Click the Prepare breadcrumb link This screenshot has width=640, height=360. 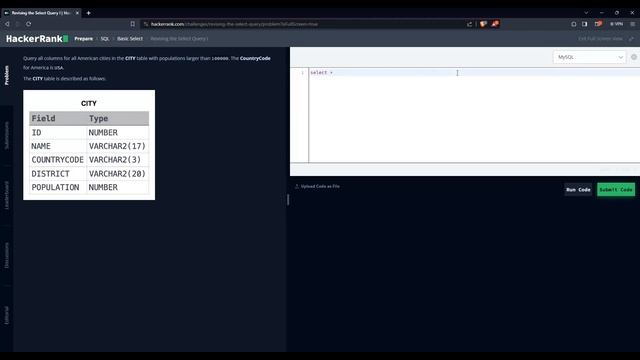[x=84, y=39]
